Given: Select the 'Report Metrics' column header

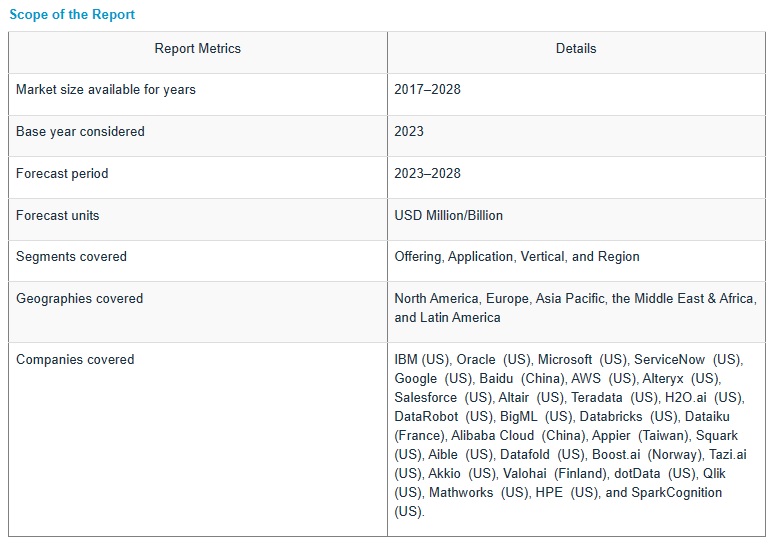Looking at the screenshot, I should pyautogui.click(x=197, y=48).
